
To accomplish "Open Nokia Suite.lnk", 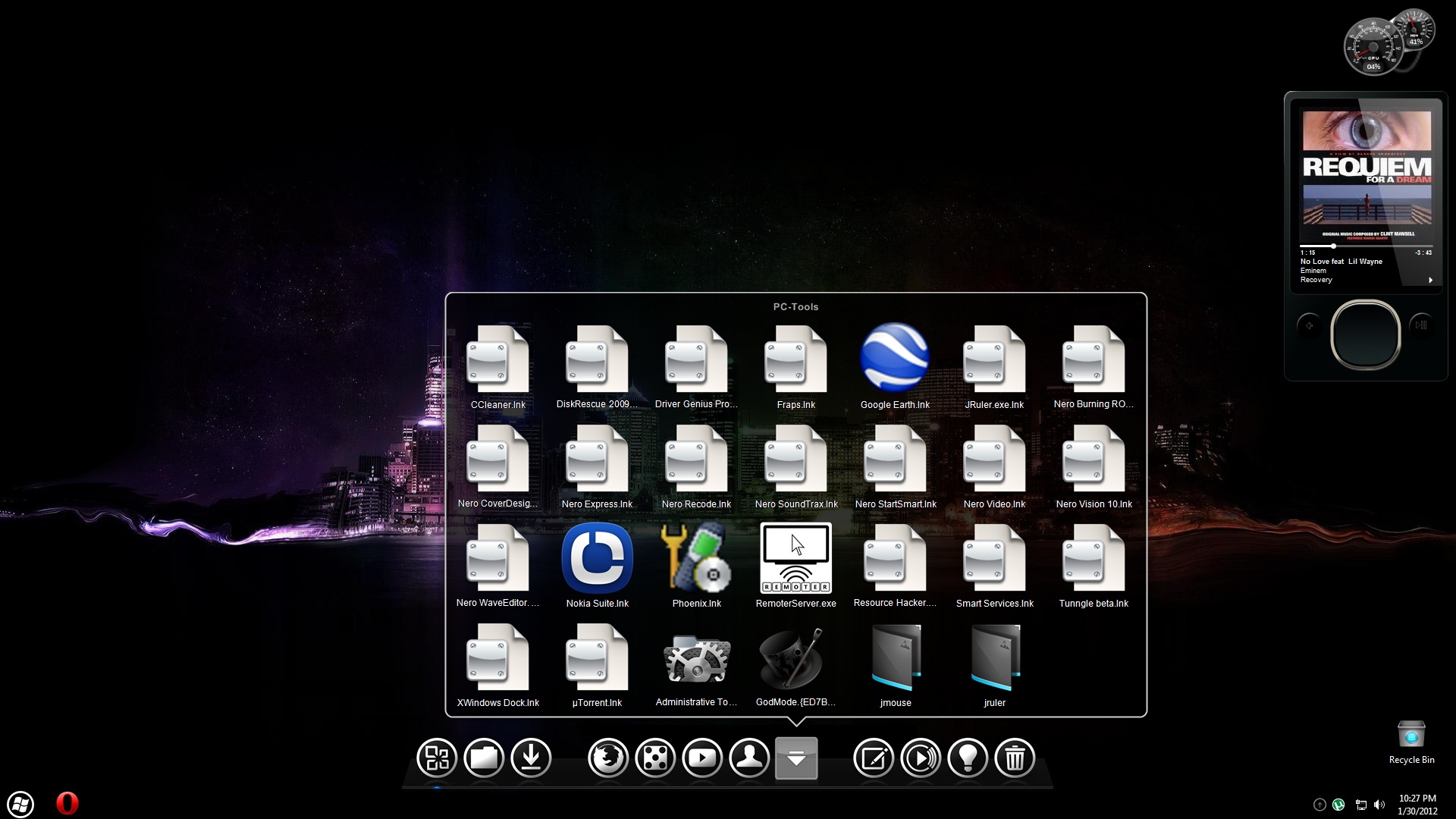I will click(x=597, y=566).
